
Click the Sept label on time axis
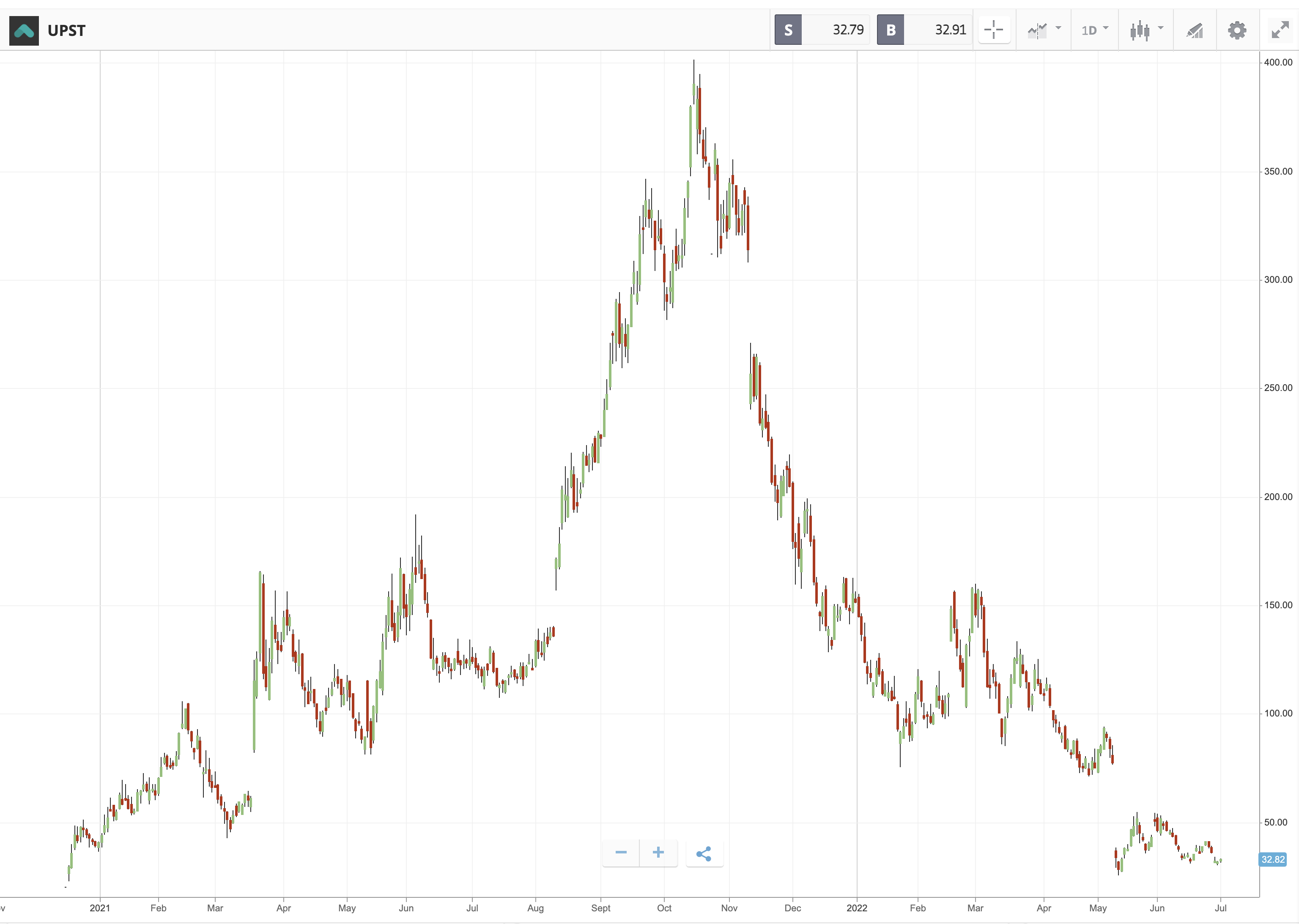(600, 908)
